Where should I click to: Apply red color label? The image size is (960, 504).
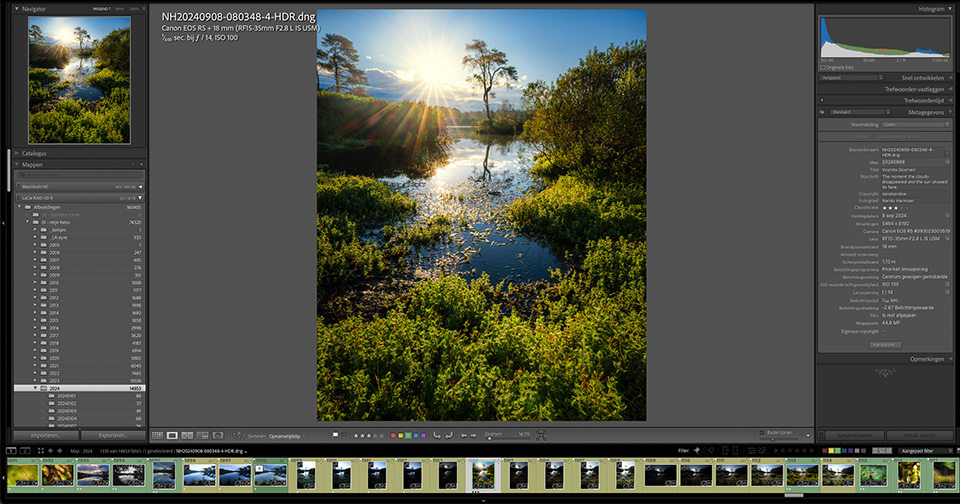(x=393, y=435)
